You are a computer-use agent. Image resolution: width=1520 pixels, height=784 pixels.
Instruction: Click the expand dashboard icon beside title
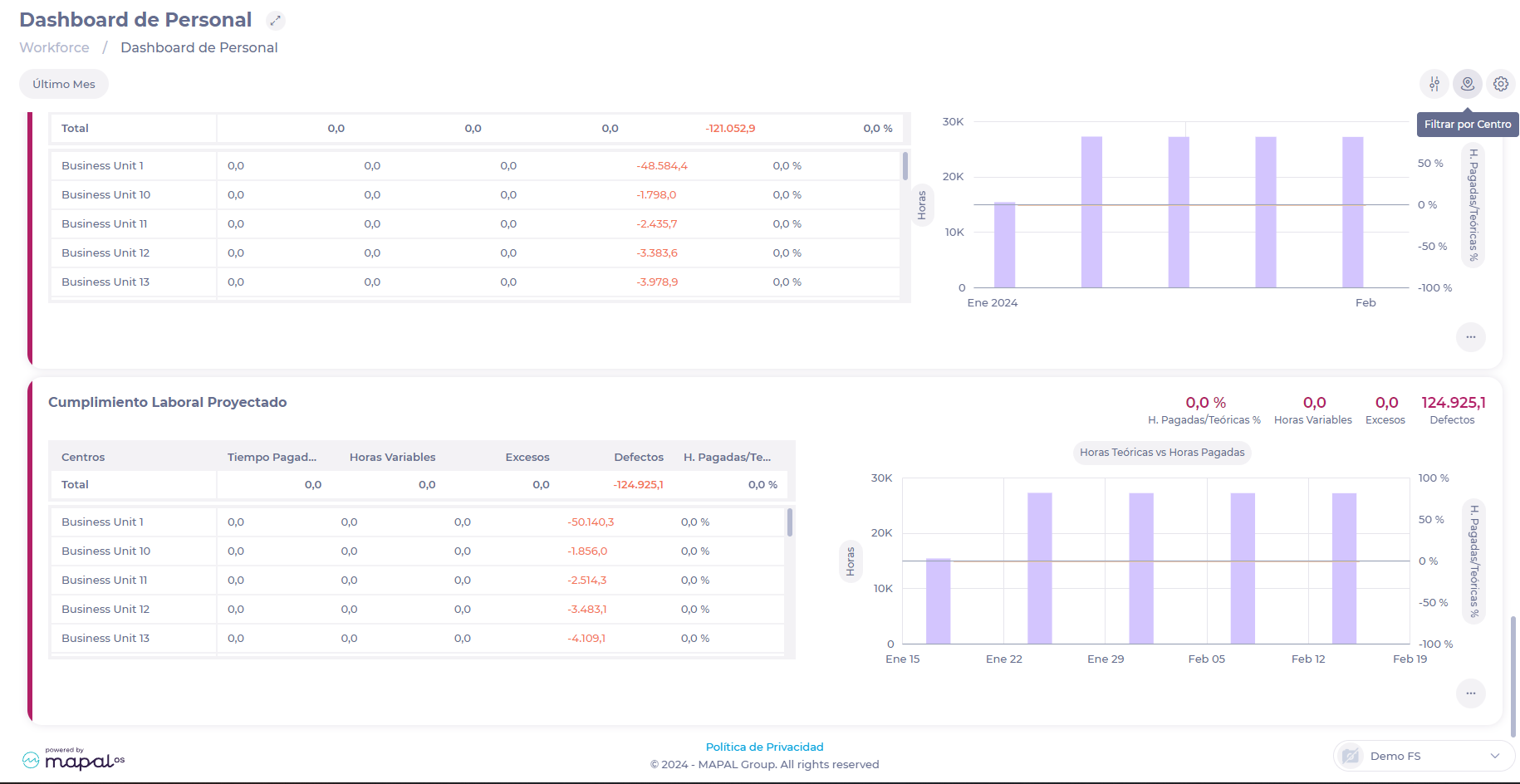tap(275, 21)
